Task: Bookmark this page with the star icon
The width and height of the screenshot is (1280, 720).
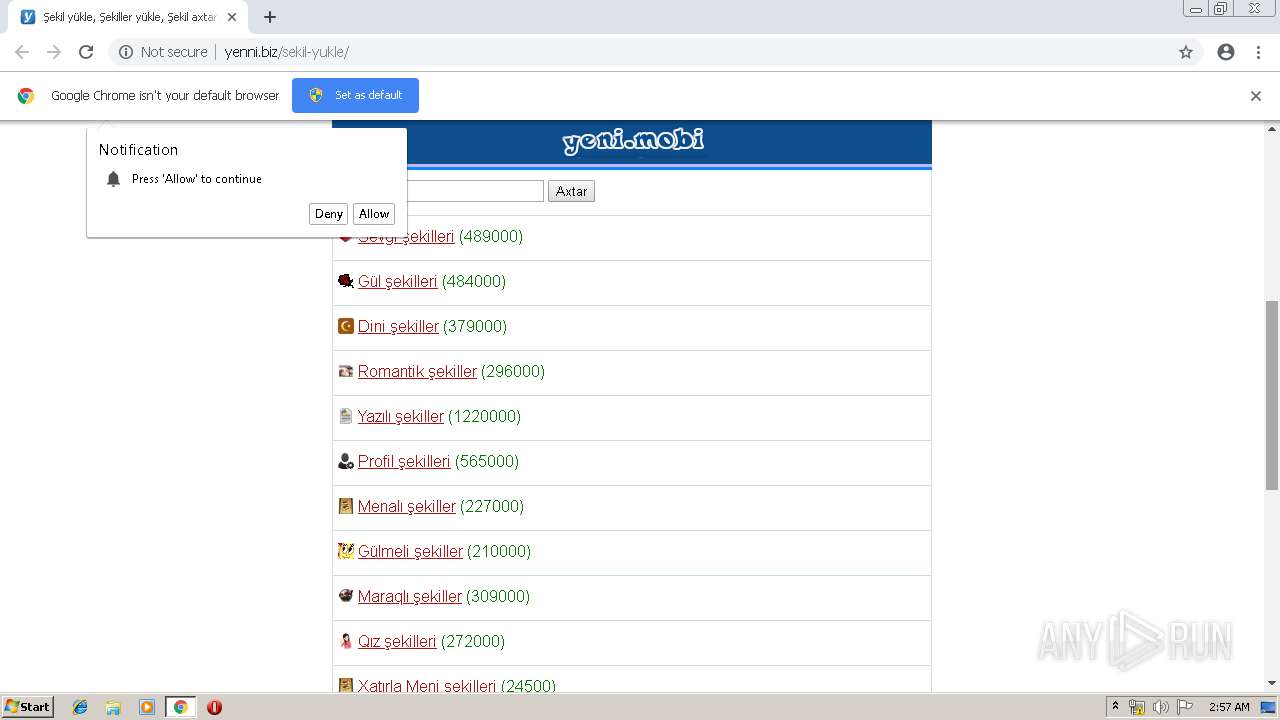Action: (x=1186, y=52)
